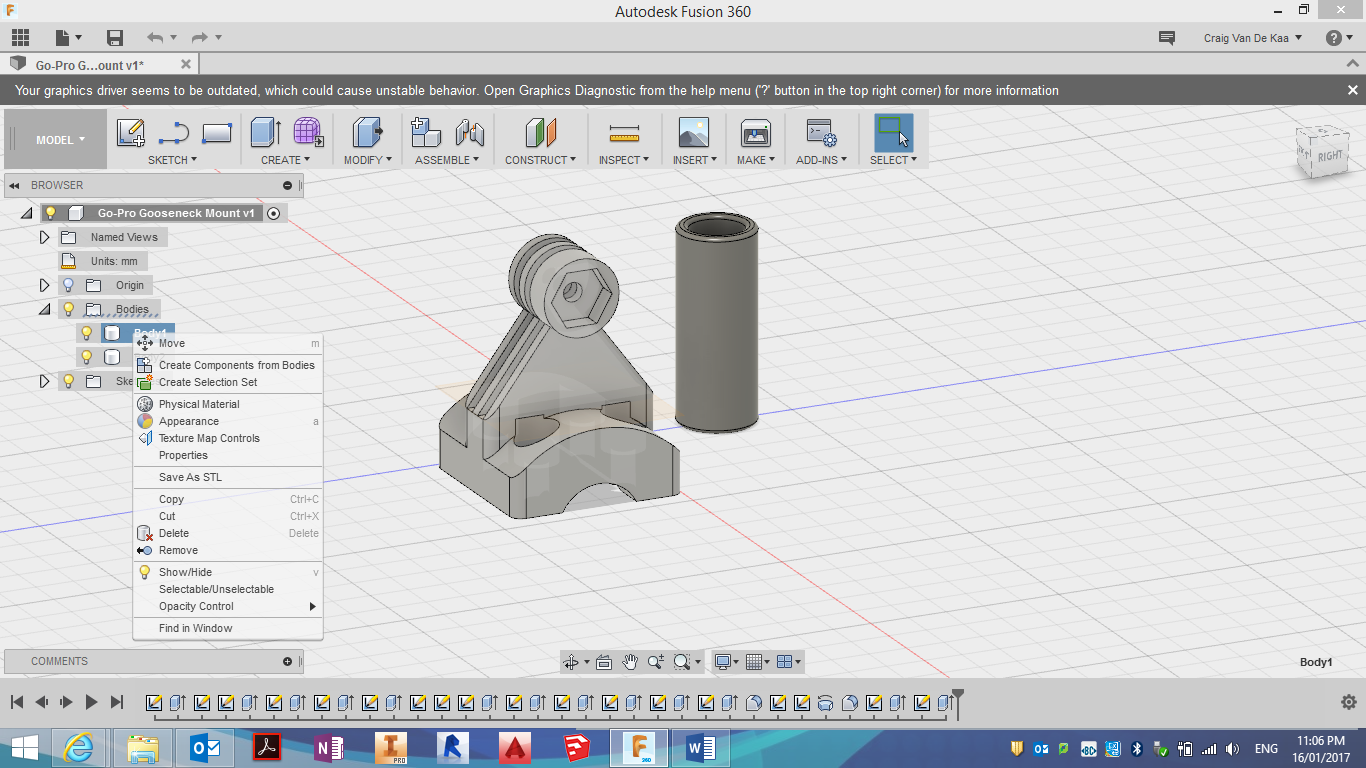Screen dimensions: 1366x768
Task: Click the Orbit navigation icon
Action: point(571,662)
